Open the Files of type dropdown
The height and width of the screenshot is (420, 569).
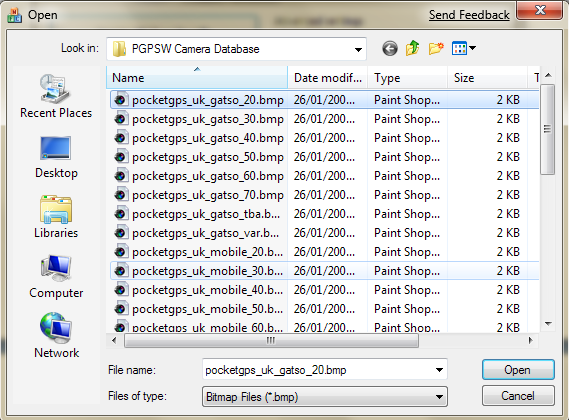coord(439,397)
